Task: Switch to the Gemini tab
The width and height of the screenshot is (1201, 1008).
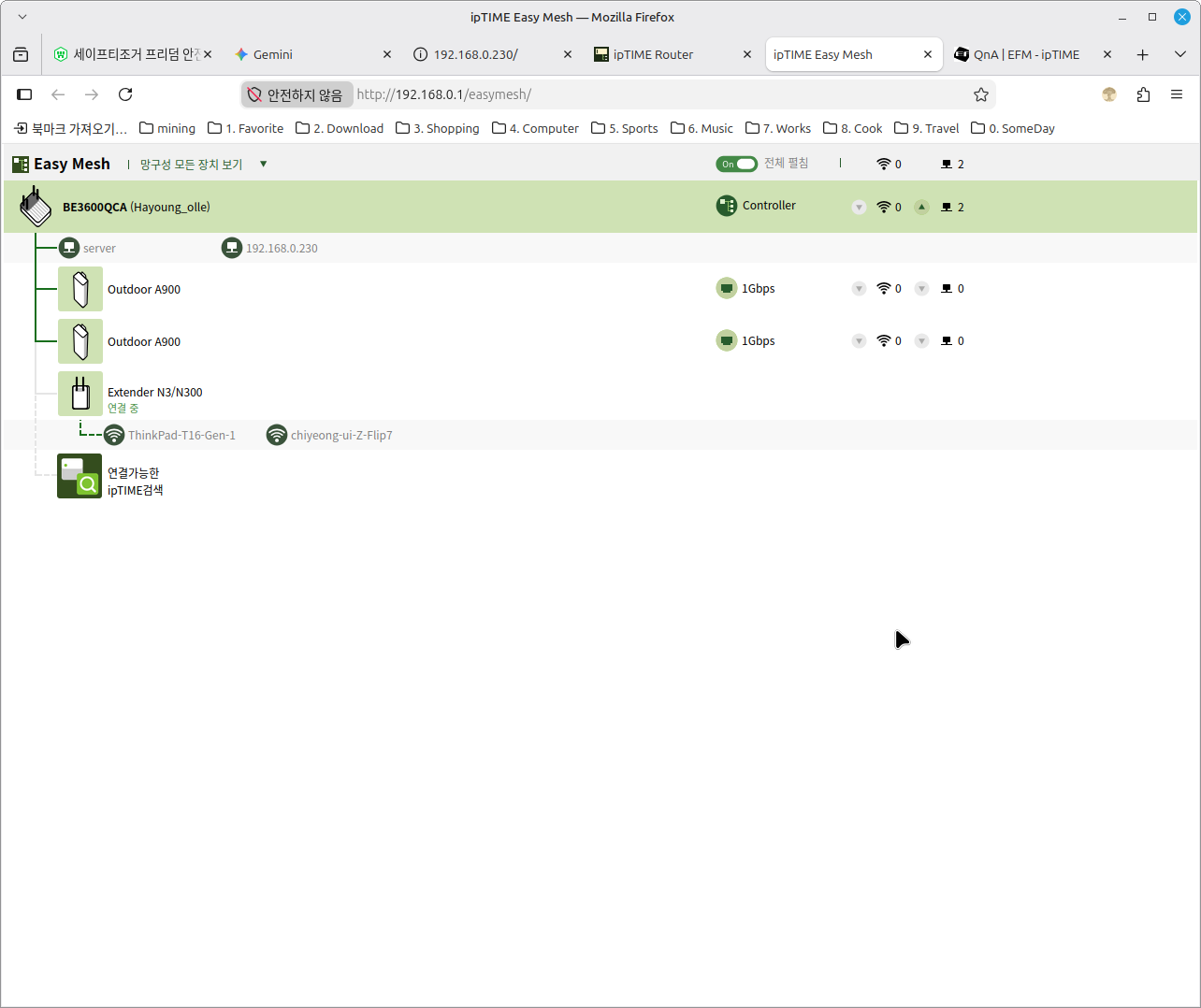Action: pos(312,54)
